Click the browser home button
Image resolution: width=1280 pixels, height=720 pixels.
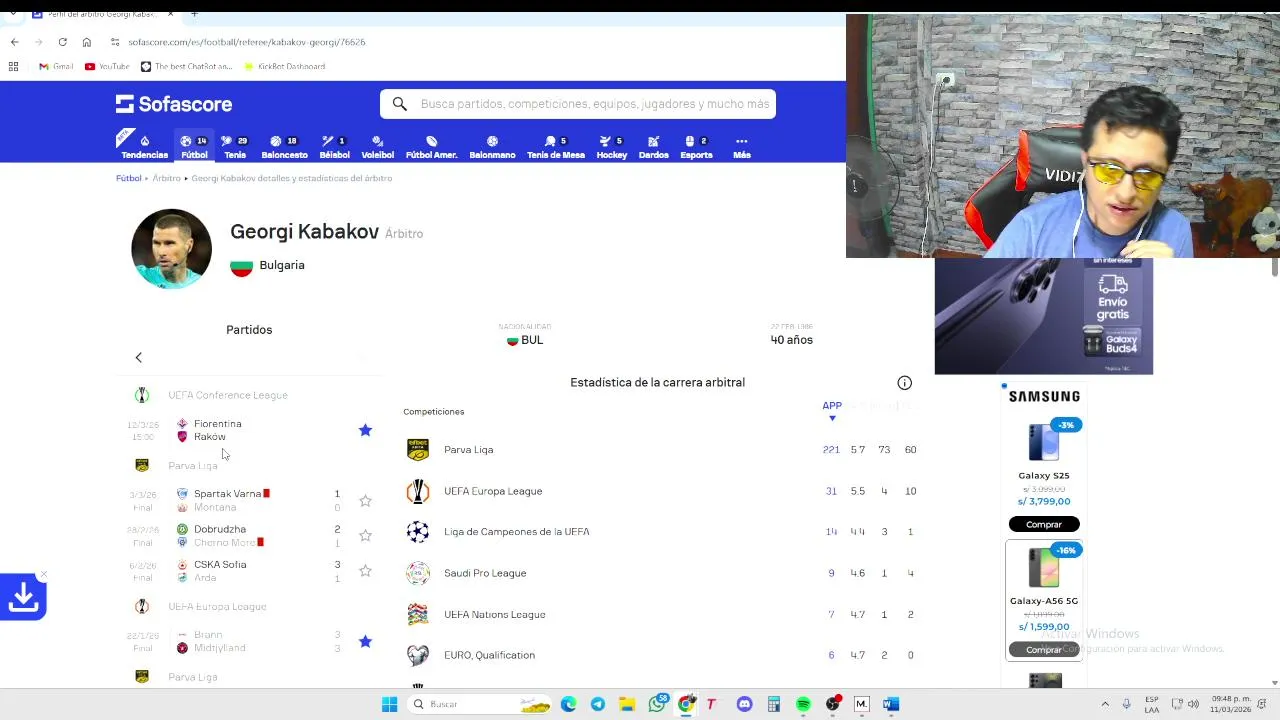point(87,42)
